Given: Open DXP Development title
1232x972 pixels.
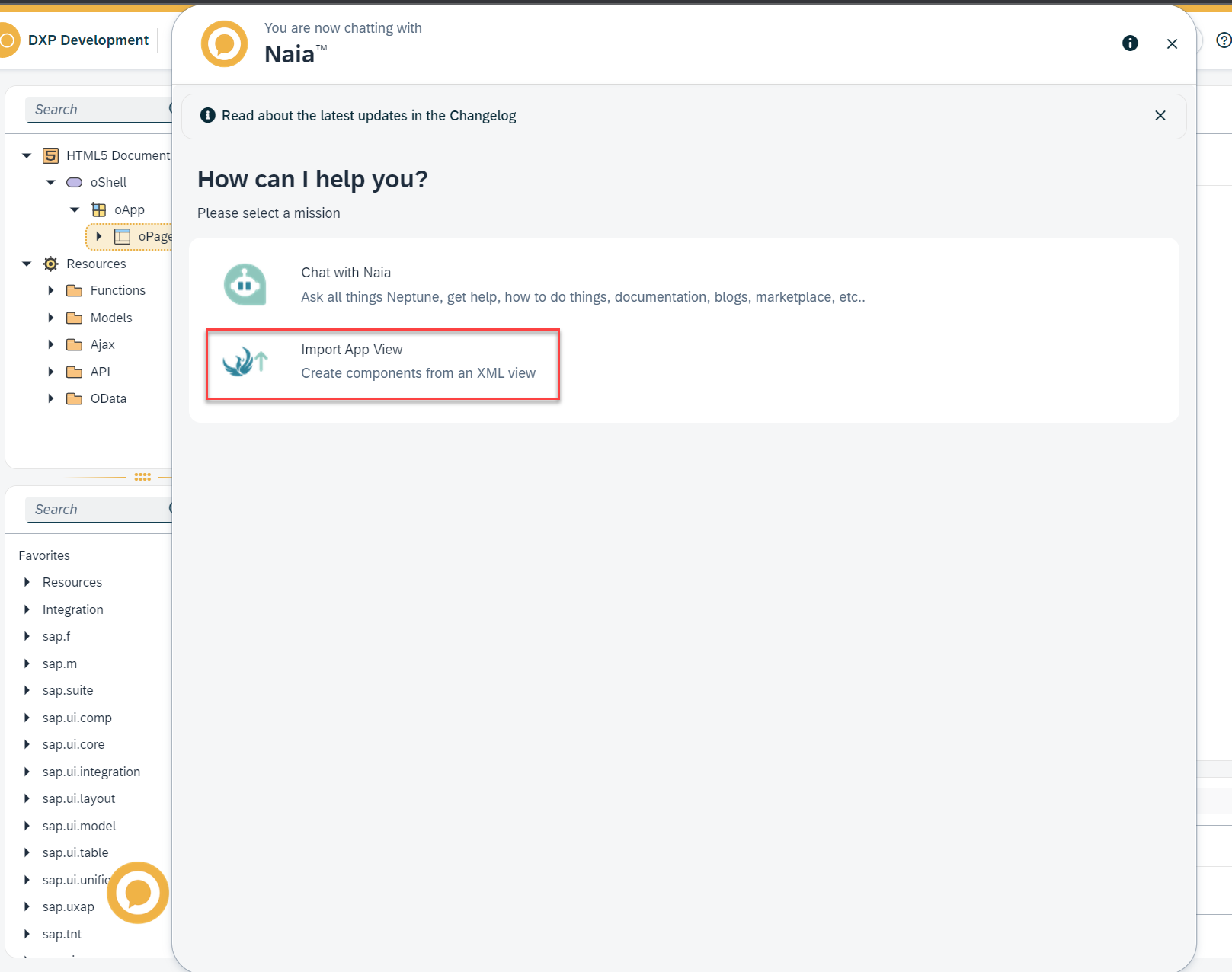Looking at the screenshot, I should click(88, 40).
